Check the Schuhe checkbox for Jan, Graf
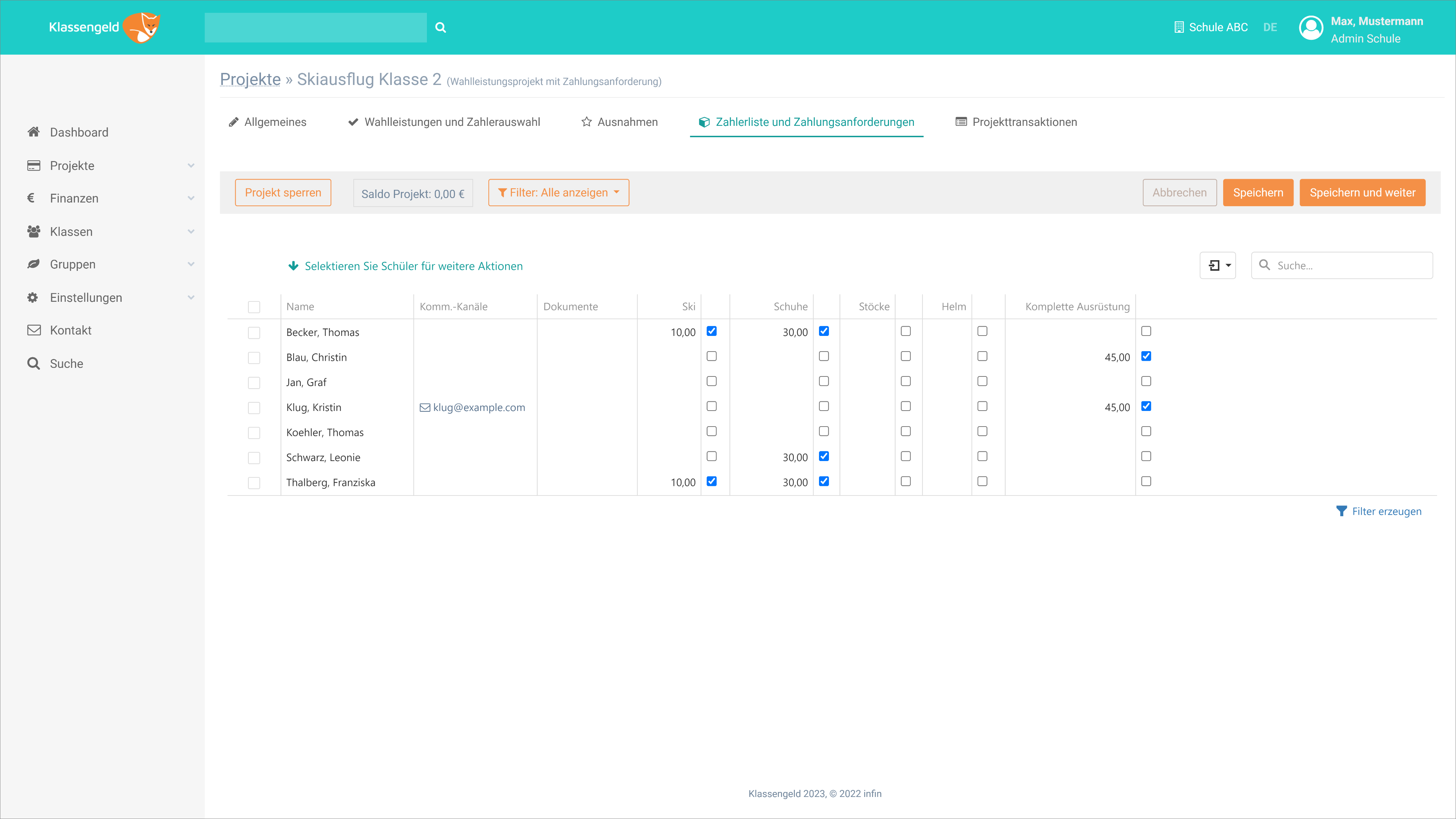Image resolution: width=1456 pixels, height=819 pixels. [x=824, y=381]
